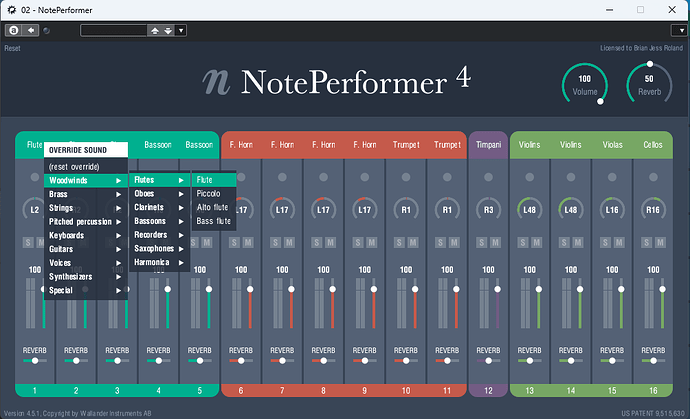Mute channel 6 F. Horn
Viewport: 690px width, 419px height.
coord(248,243)
